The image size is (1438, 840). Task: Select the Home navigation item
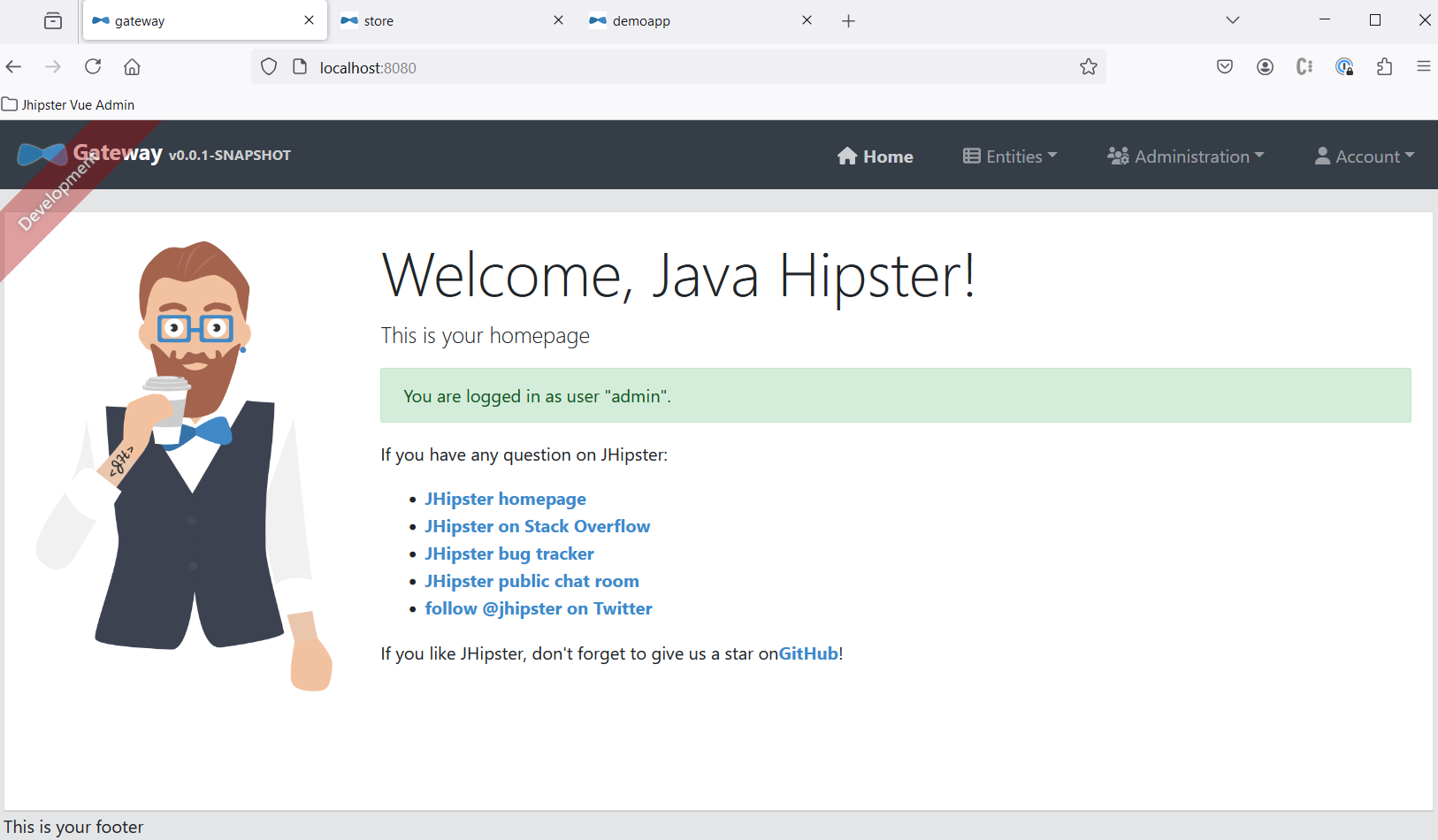click(x=876, y=157)
